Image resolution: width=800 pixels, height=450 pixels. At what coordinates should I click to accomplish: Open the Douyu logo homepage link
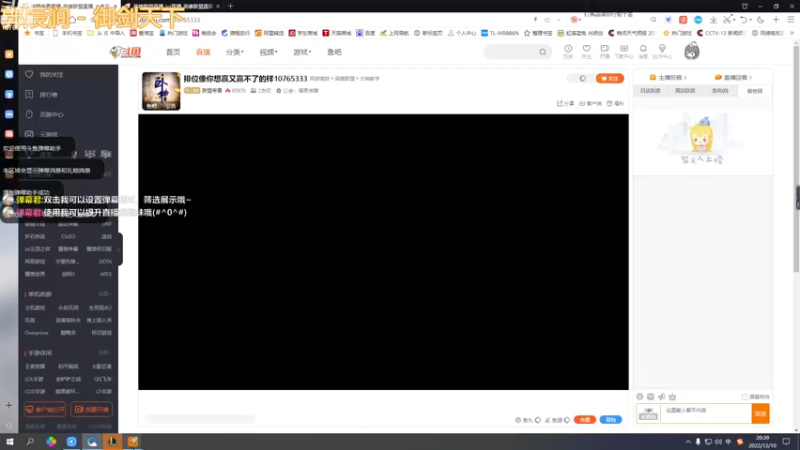pyautogui.click(x=125, y=52)
